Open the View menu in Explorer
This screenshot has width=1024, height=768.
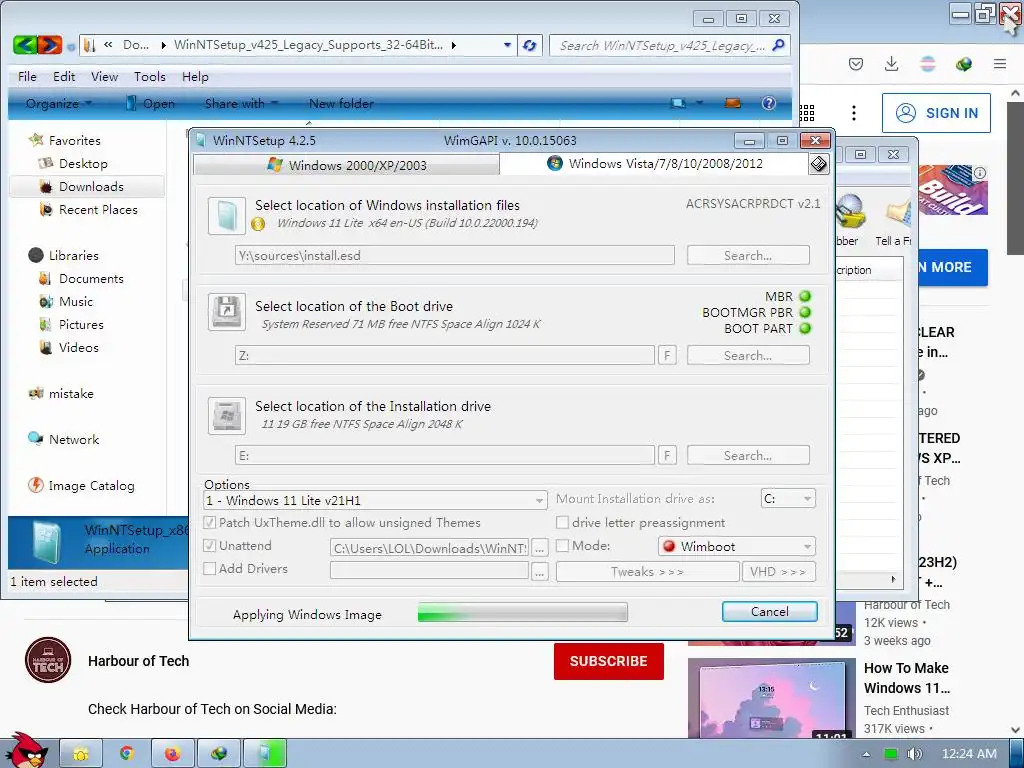click(104, 76)
